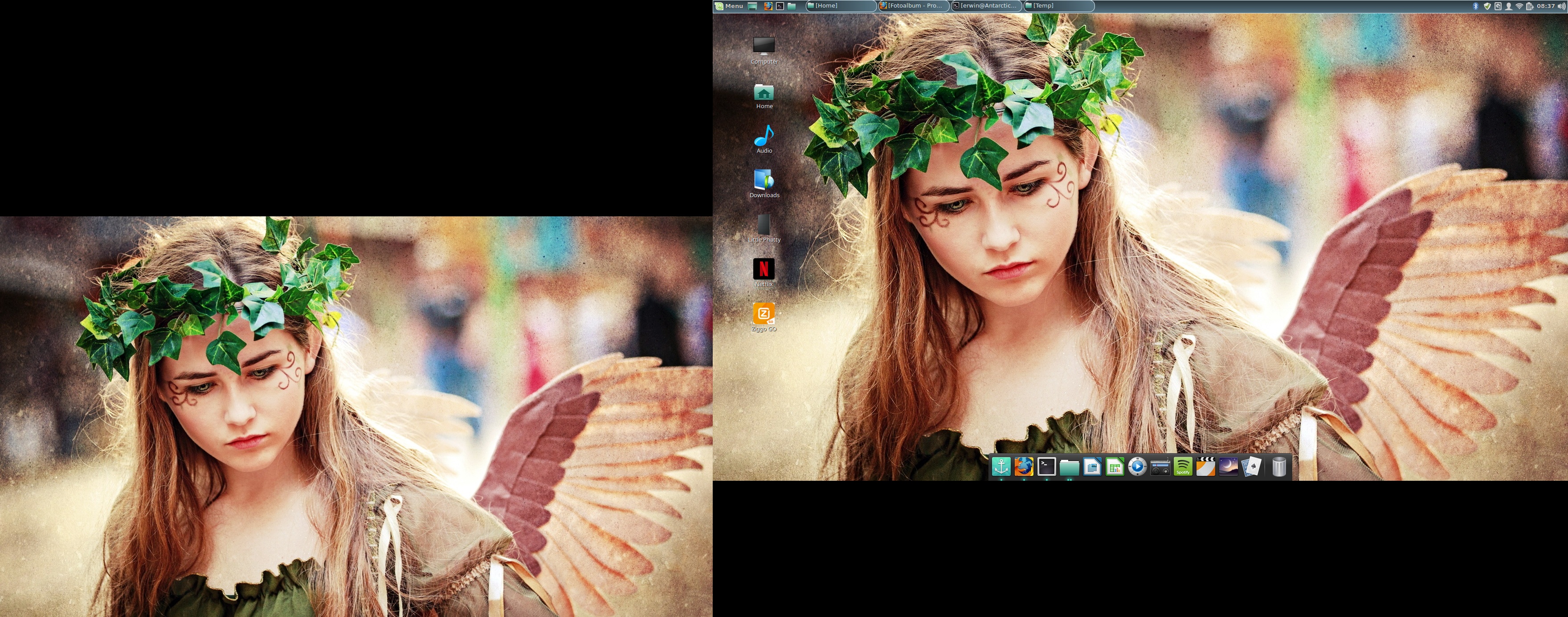The width and height of the screenshot is (1568, 617).
Task: Switch to erwin@Antarctic terminal taskbar window
Action: tap(986, 5)
